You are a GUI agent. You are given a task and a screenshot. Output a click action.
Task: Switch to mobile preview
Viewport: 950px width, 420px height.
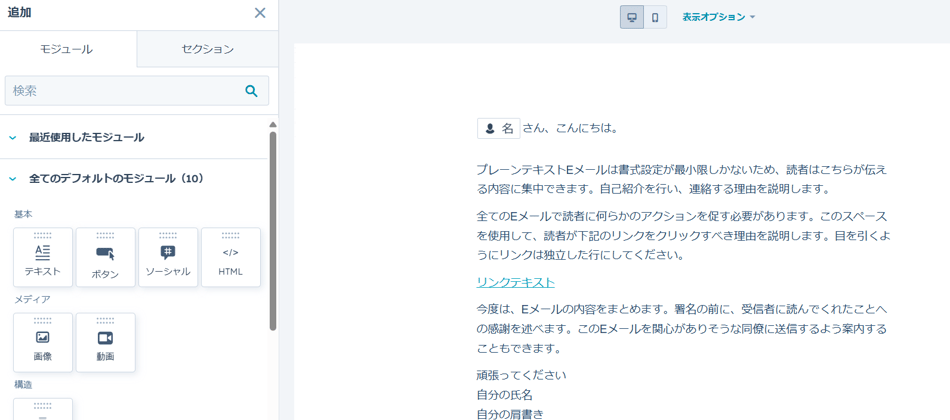pyautogui.click(x=655, y=17)
